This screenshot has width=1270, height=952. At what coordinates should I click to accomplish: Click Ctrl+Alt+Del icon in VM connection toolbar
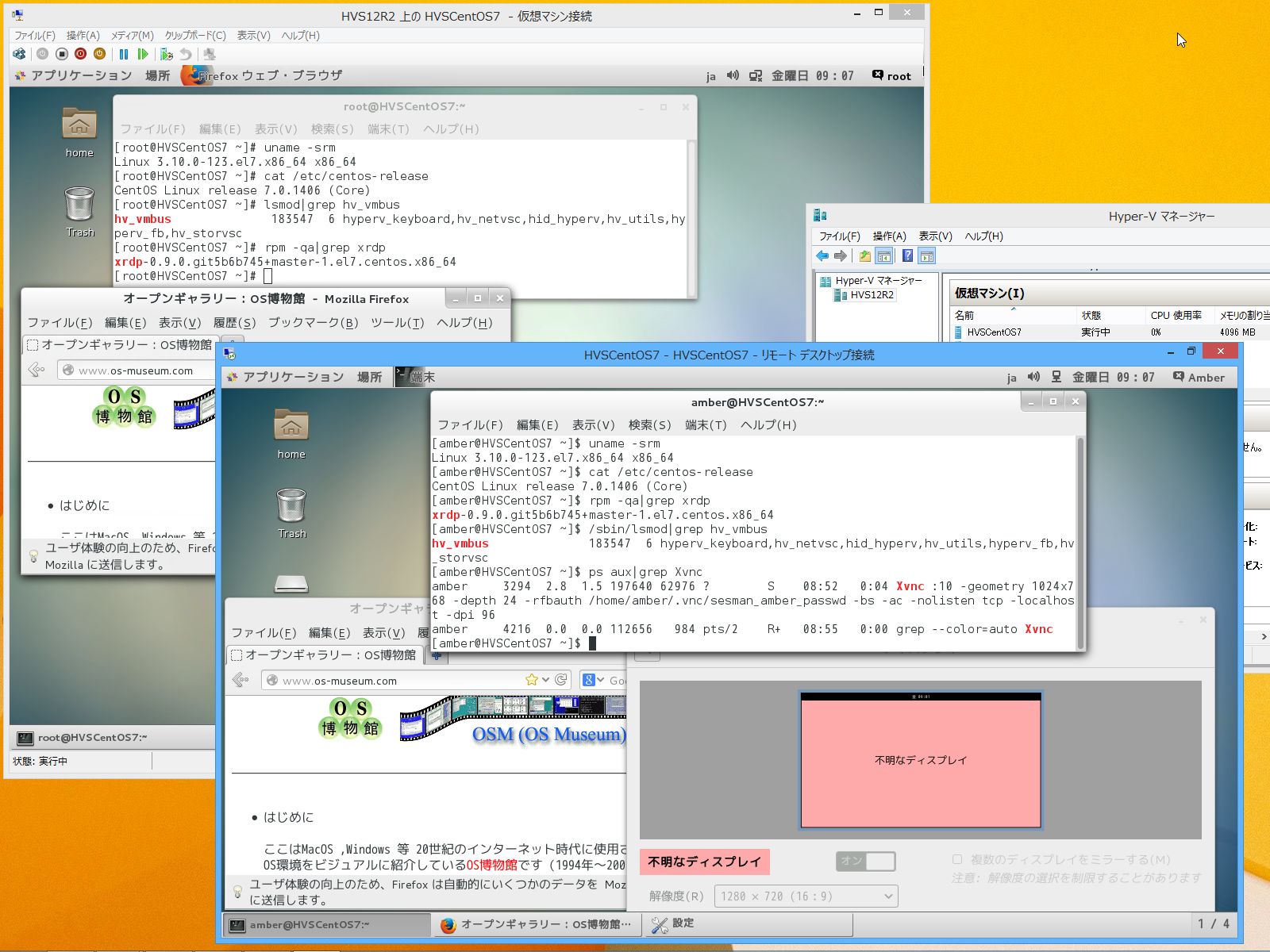[x=20, y=54]
